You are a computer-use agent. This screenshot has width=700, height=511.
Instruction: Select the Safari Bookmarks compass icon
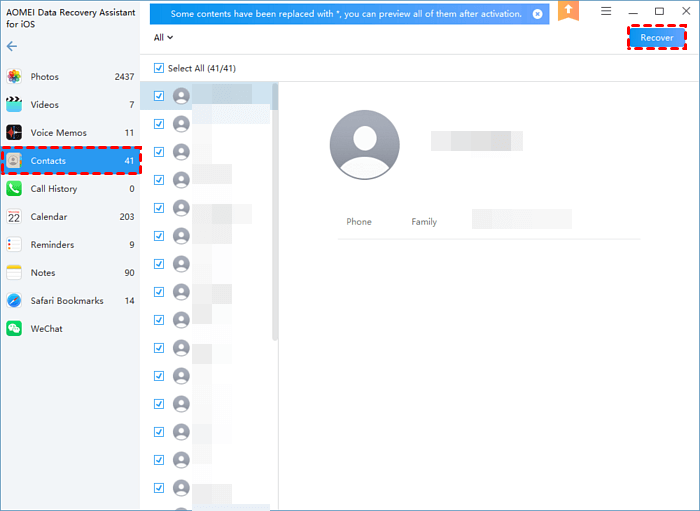pos(14,301)
